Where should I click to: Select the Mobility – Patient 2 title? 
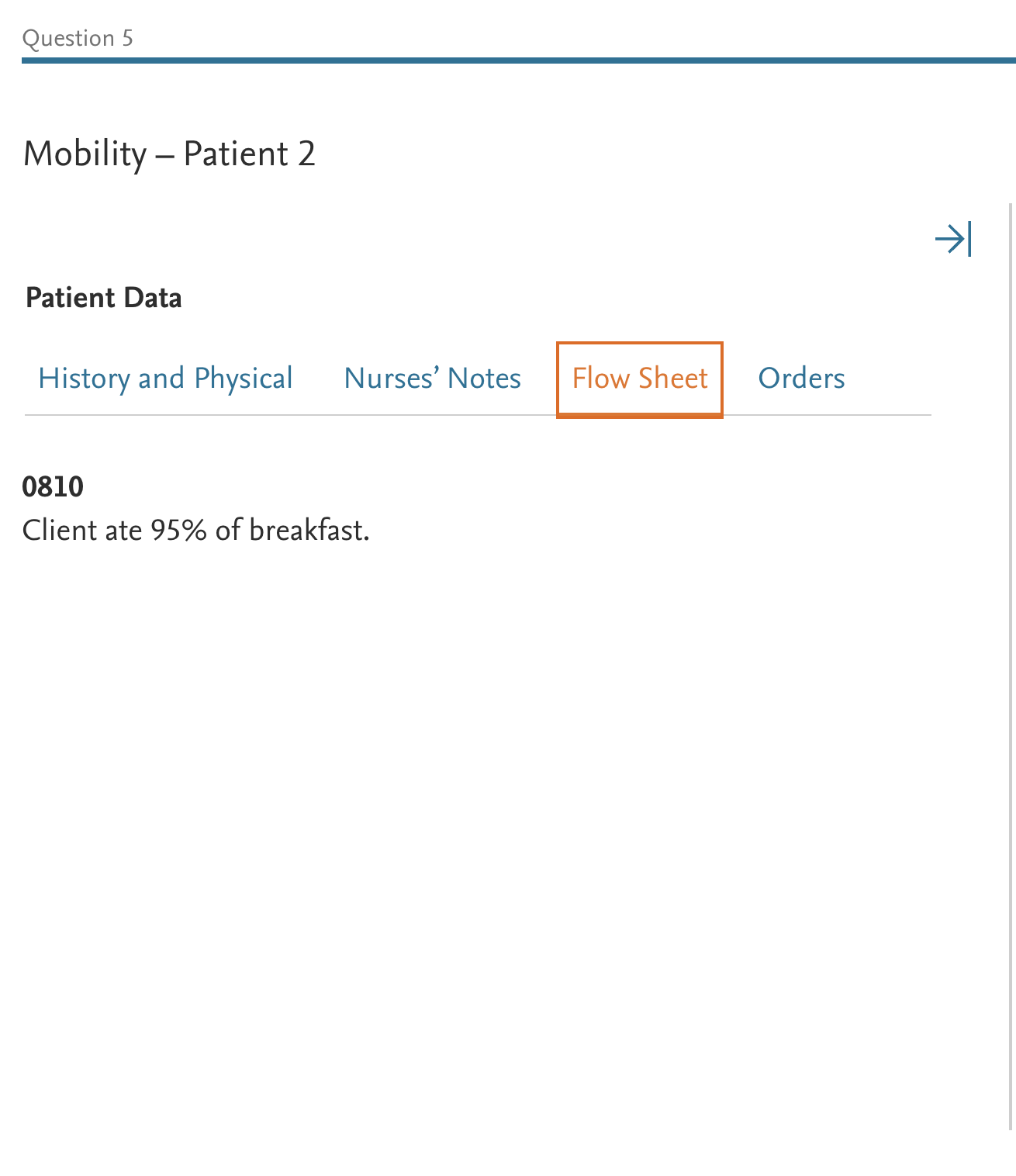(x=170, y=154)
